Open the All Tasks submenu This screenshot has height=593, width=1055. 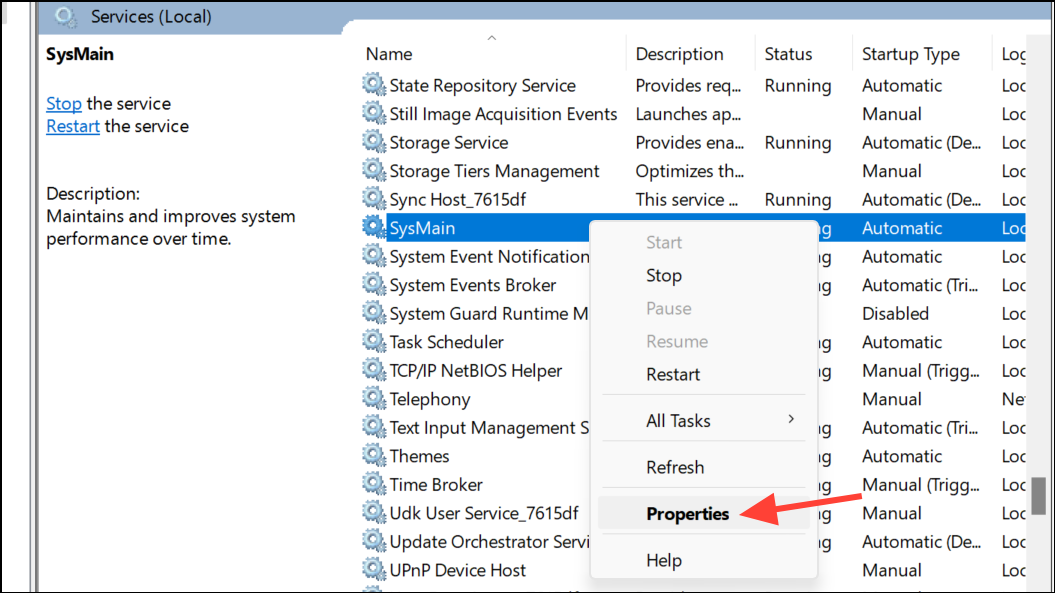[x=704, y=421]
